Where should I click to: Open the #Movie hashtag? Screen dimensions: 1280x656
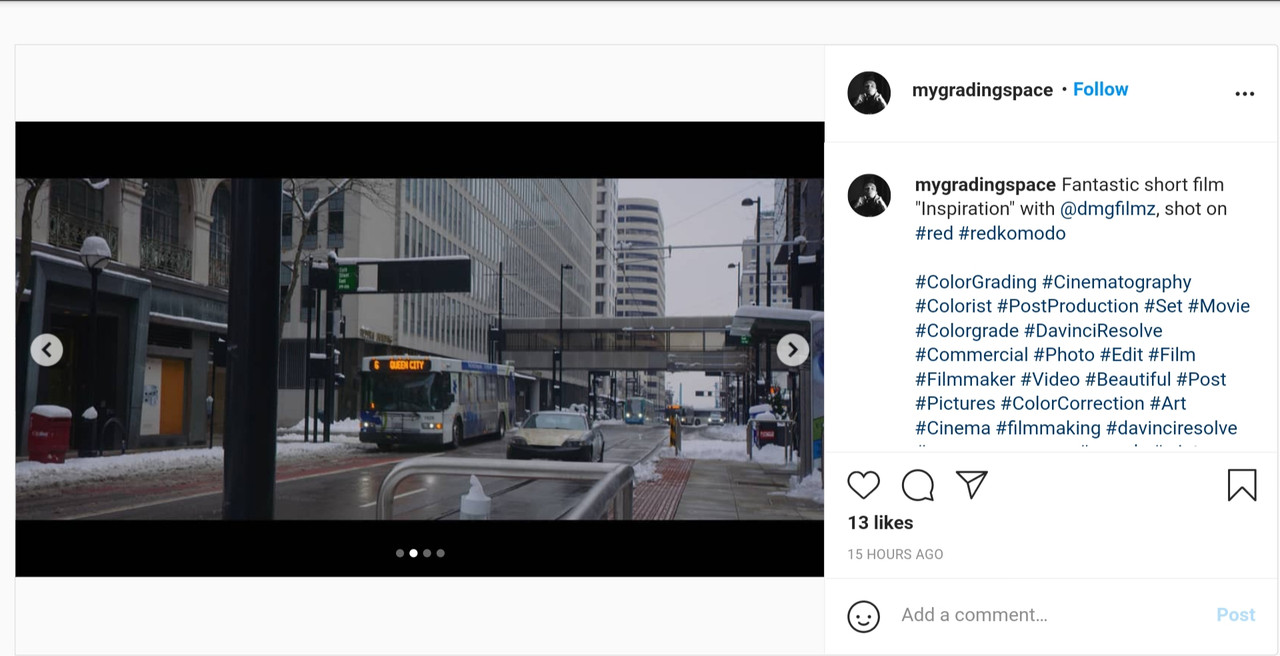point(1219,306)
